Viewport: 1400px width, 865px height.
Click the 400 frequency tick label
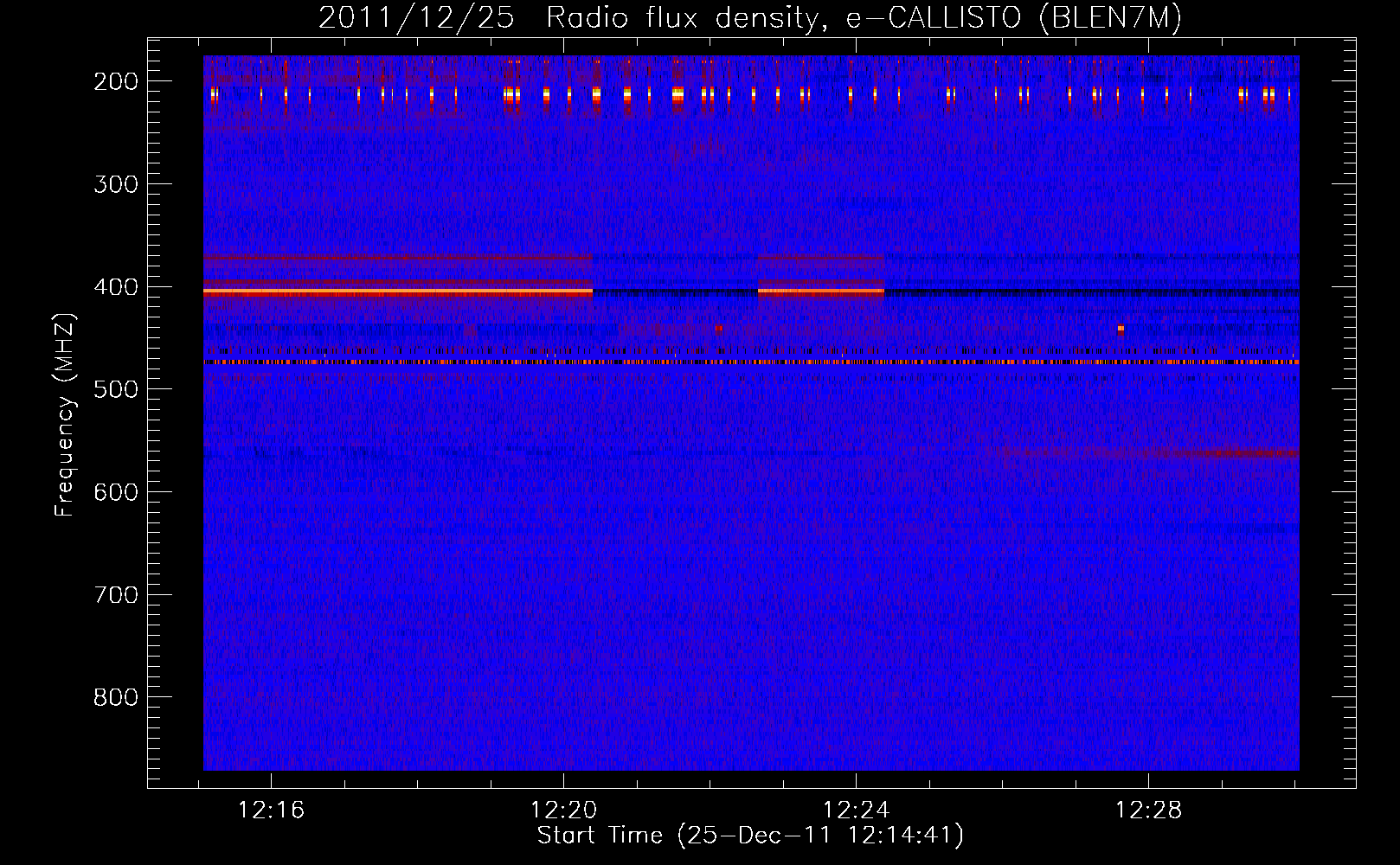click(x=116, y=287)
